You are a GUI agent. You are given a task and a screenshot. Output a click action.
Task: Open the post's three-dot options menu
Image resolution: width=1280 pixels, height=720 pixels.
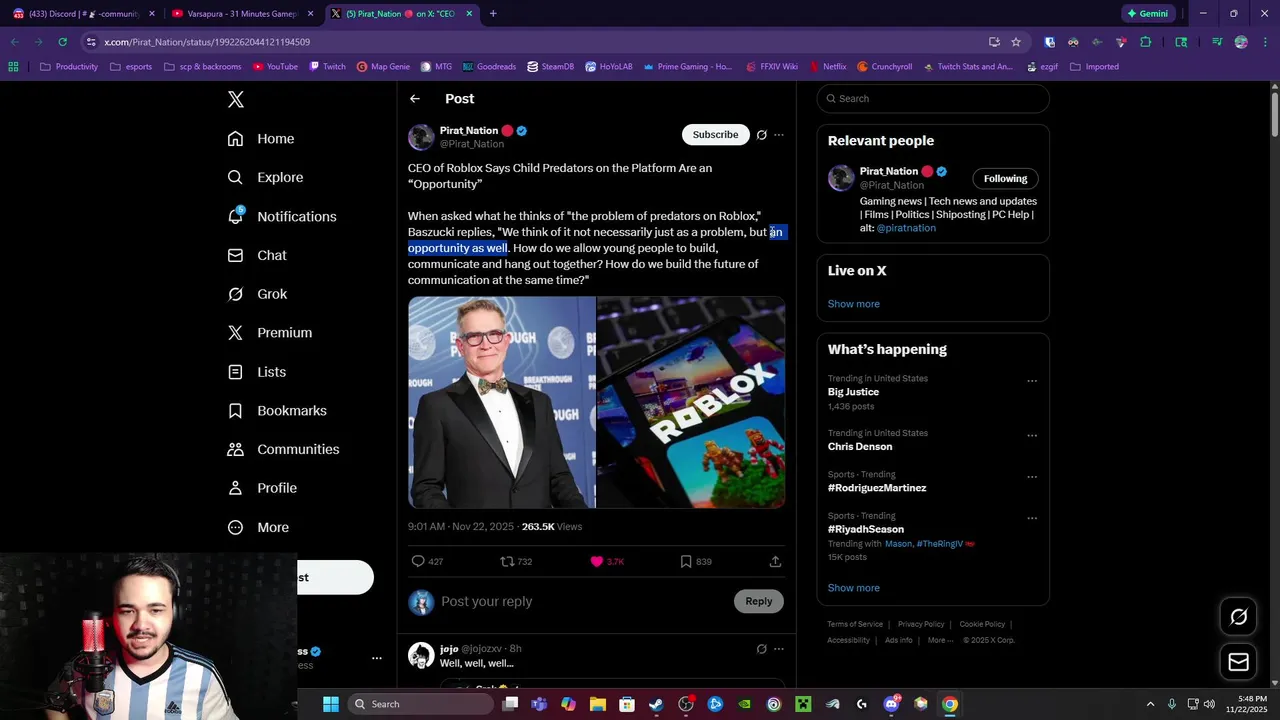coord(779,135)
